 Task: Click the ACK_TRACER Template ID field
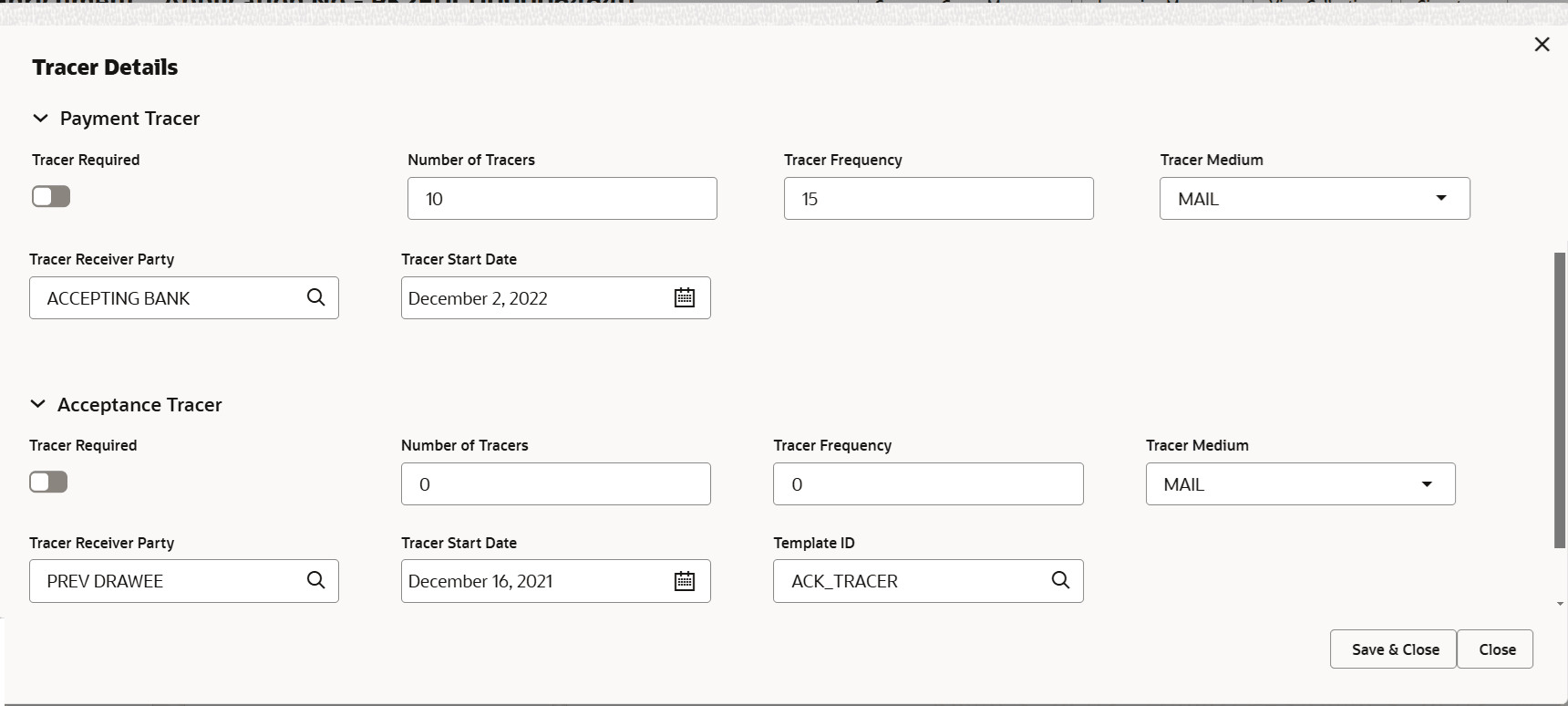tap(912, 581)
